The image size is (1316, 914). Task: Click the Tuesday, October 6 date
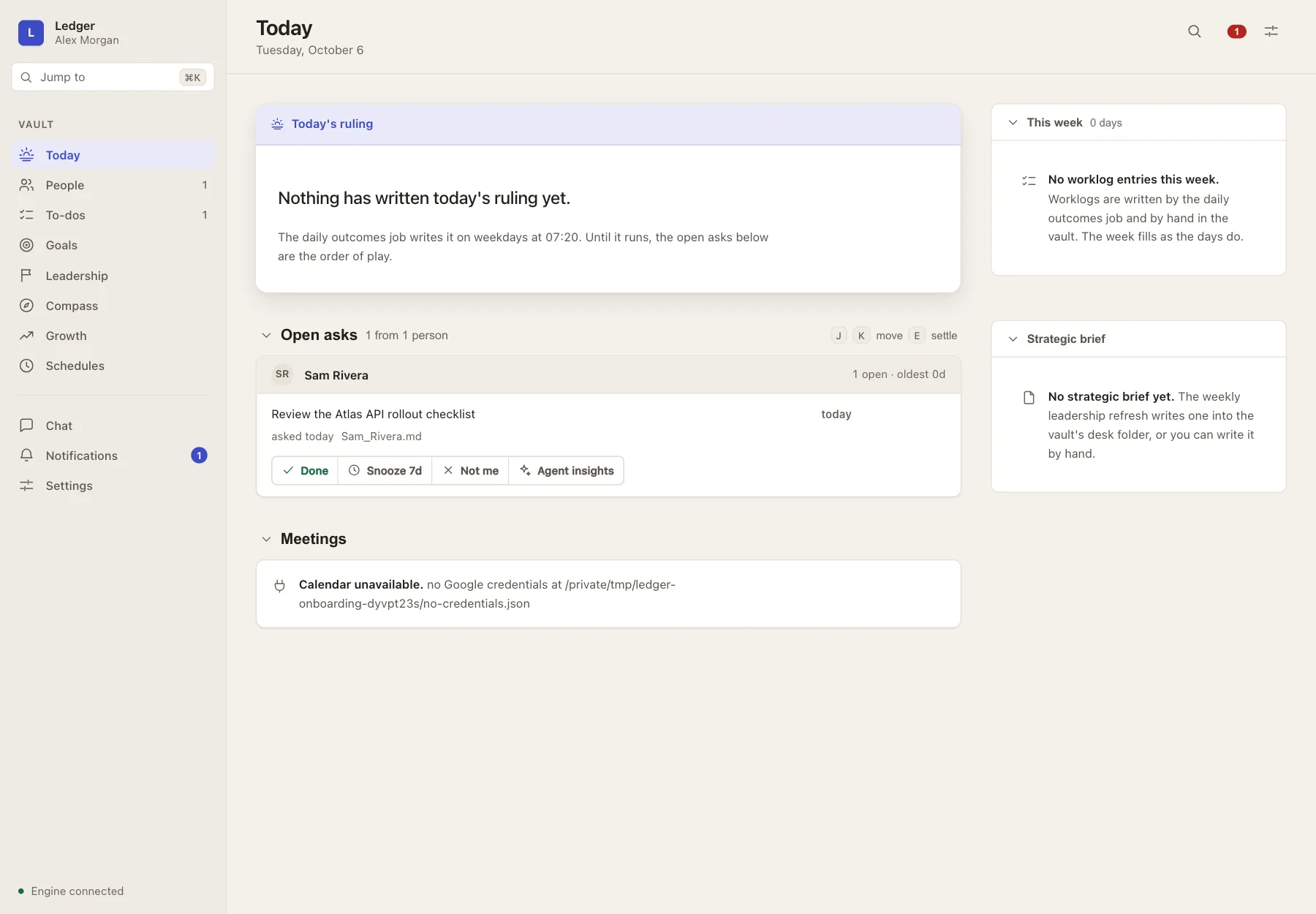tap(310, 50)
